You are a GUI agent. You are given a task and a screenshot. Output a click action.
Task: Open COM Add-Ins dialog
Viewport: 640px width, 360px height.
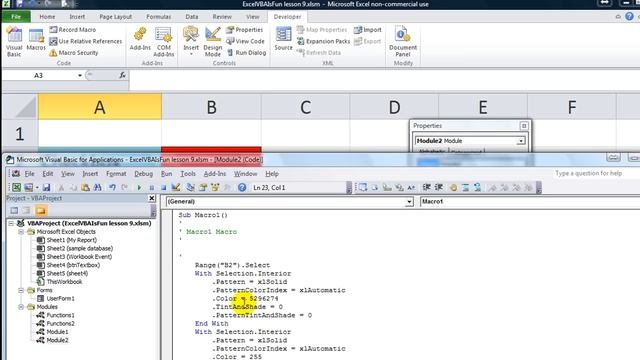(x=164, y=42)
